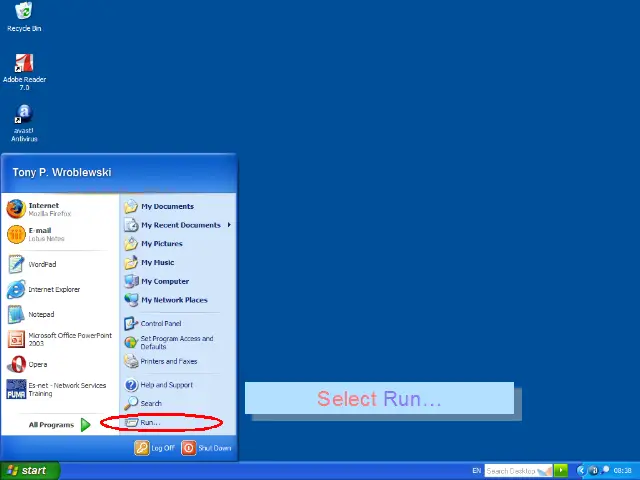Expand My Recent Documents submenu
This screenshot has height=480, width=640.
180,225
